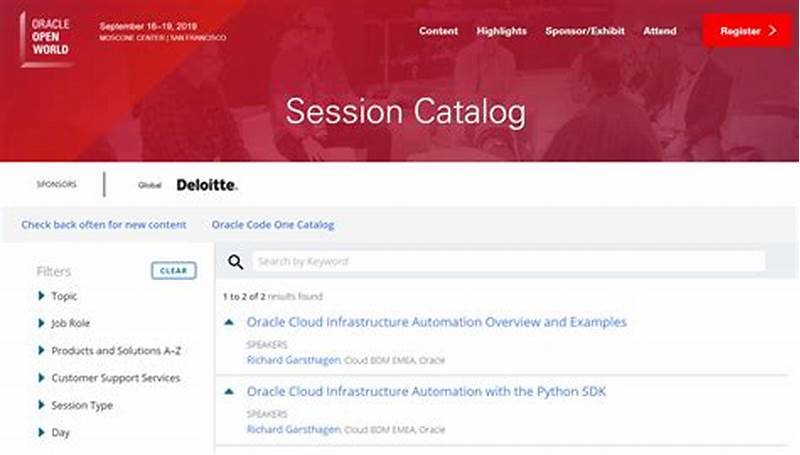Open the Content menu
This screenshot has width=800, height=455.
tap(438, 31)
